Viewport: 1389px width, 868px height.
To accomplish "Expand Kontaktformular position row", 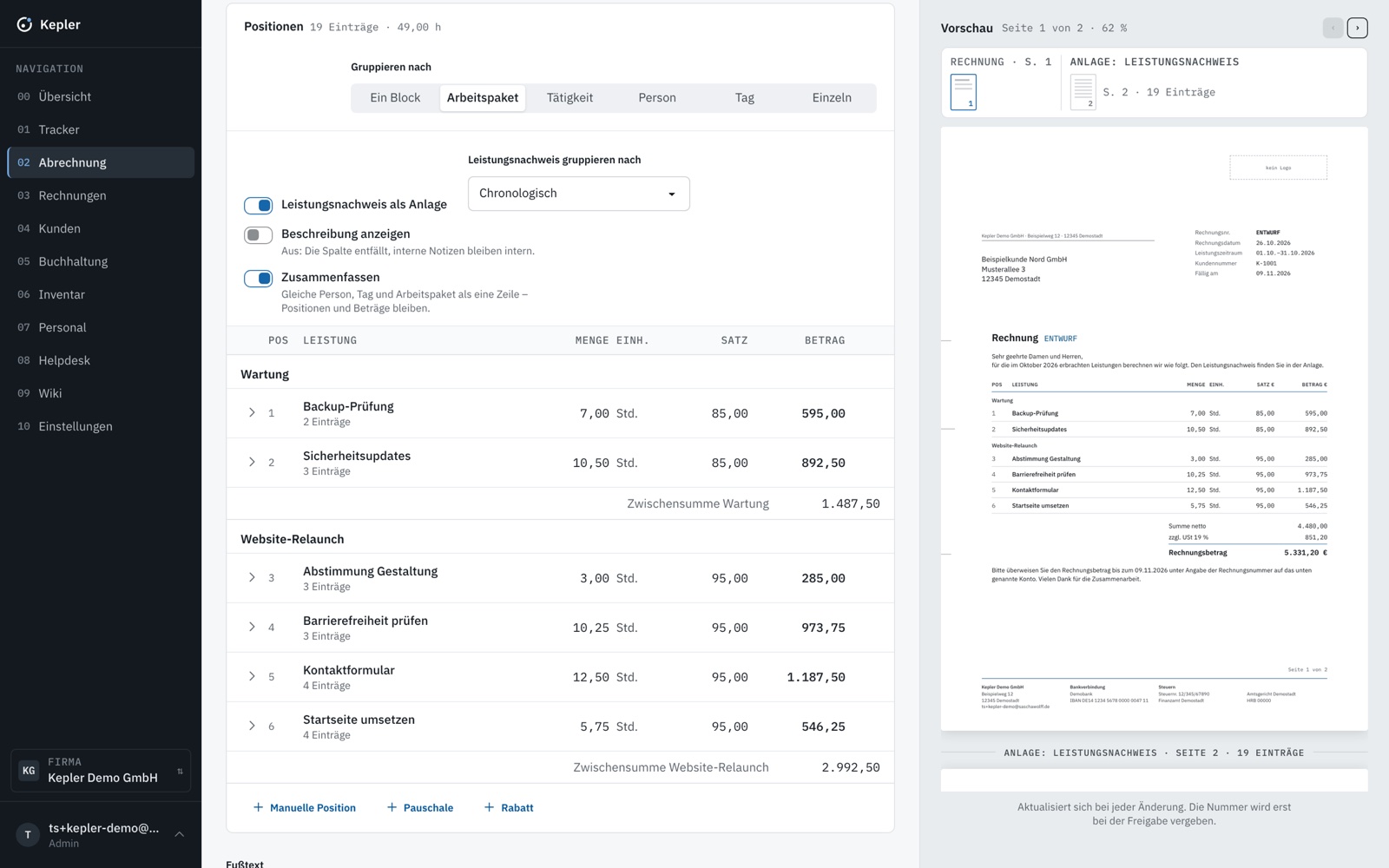I will coord(252,676).
